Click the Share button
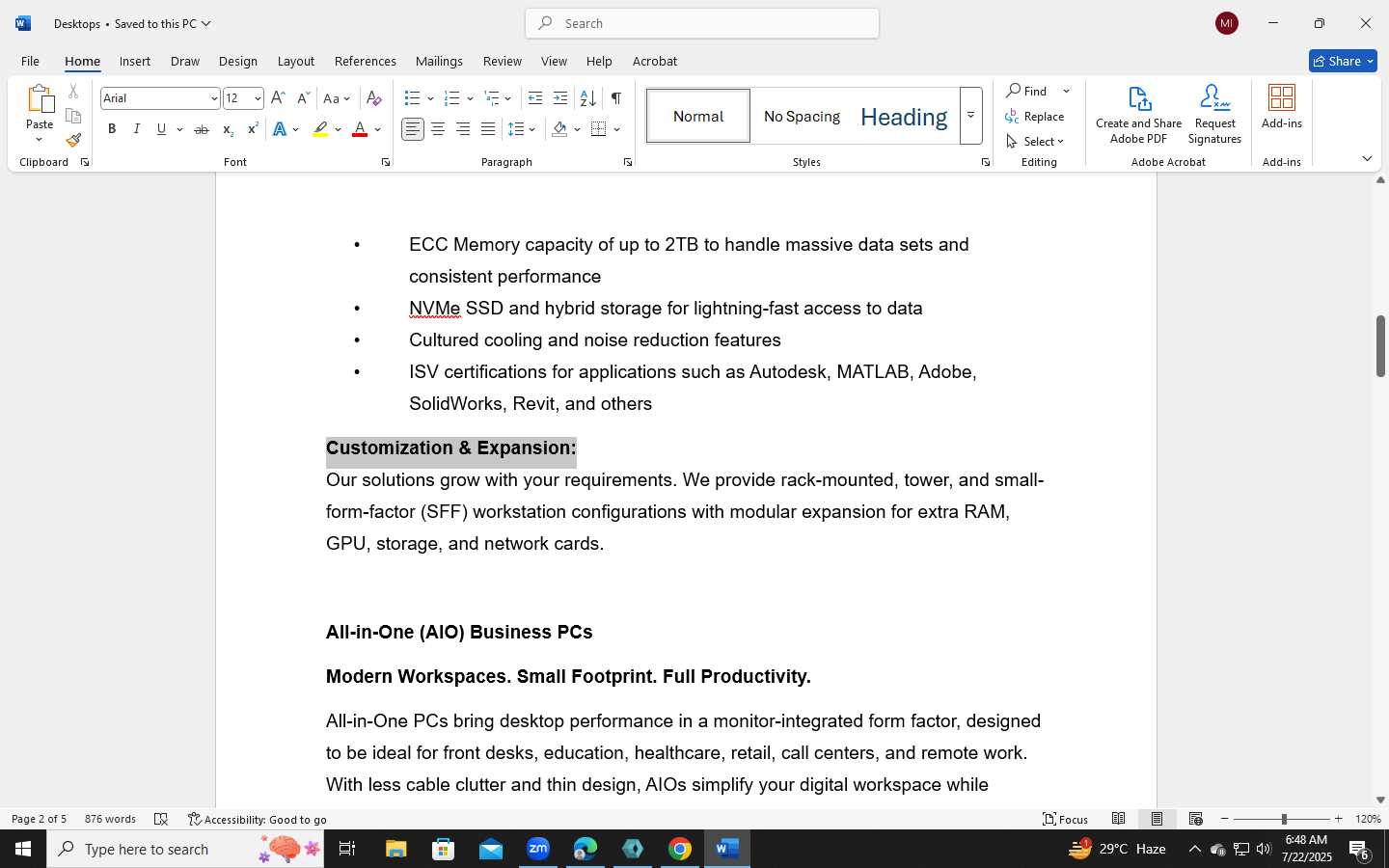The image size is (1389, 868). (1343, 61)
